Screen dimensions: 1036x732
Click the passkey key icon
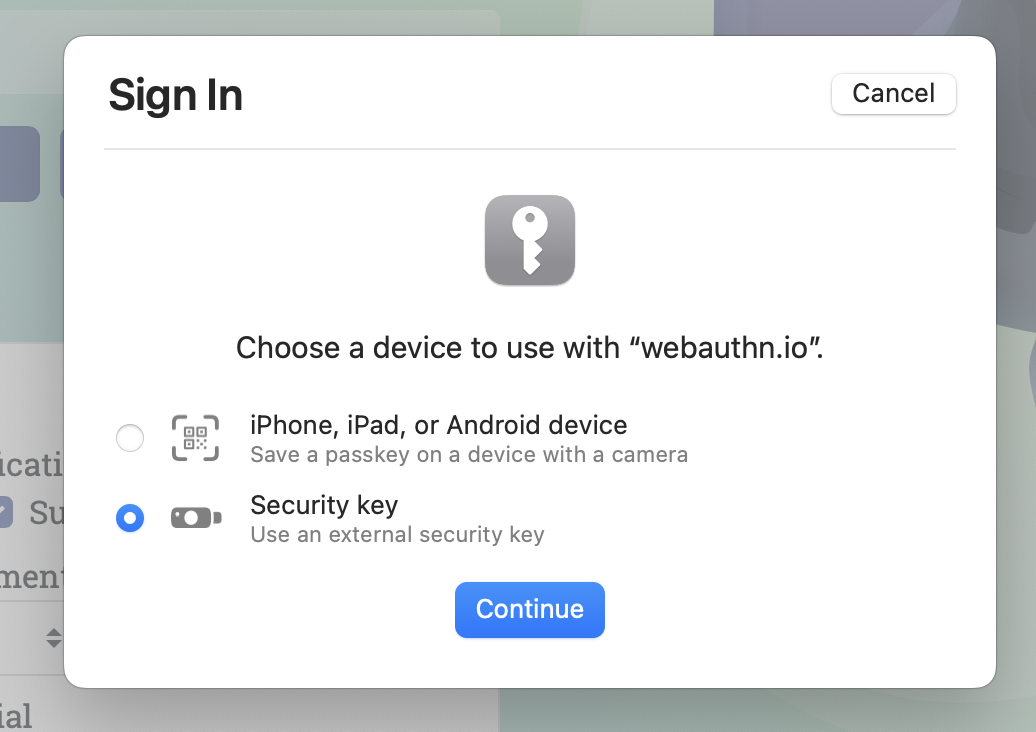click(529, 240)
